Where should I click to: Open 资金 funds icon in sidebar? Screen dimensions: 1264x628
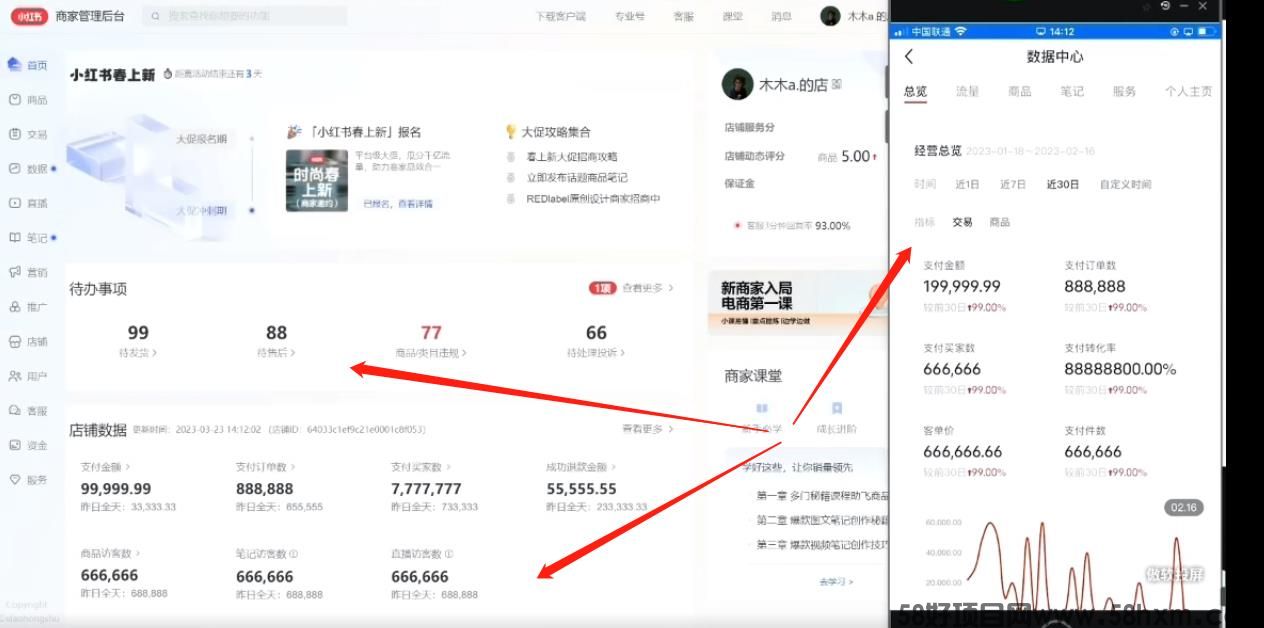(x=14, y=445)
